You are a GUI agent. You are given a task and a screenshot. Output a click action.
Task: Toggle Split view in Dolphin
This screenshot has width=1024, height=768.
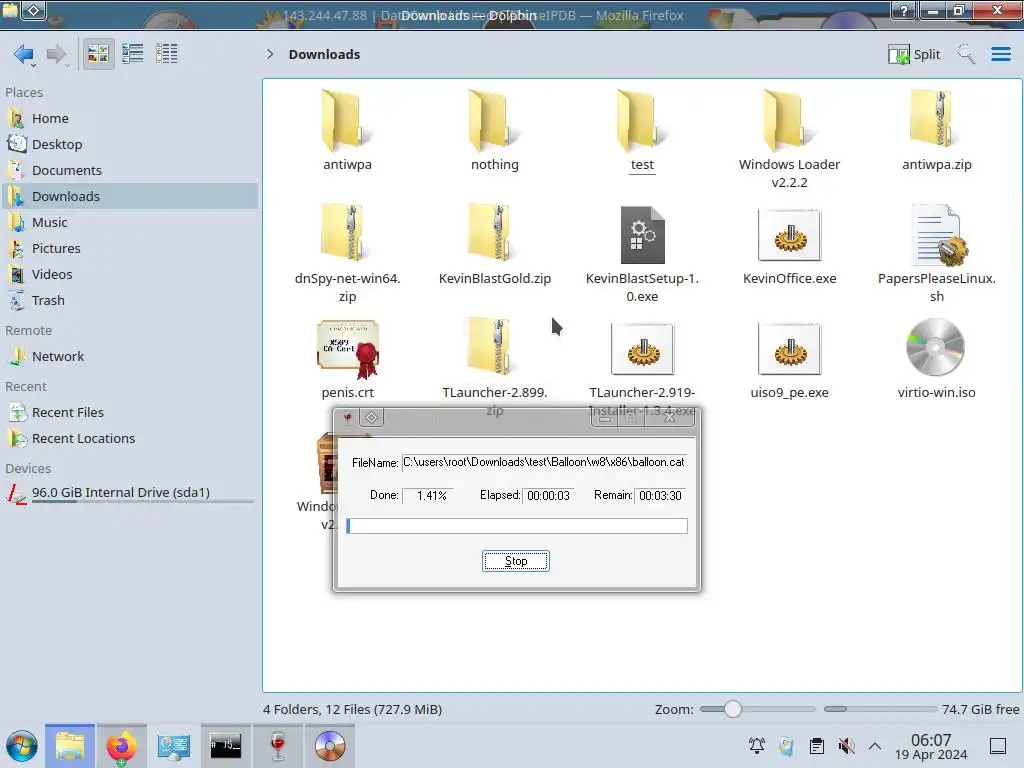click(x=914, y=54)
